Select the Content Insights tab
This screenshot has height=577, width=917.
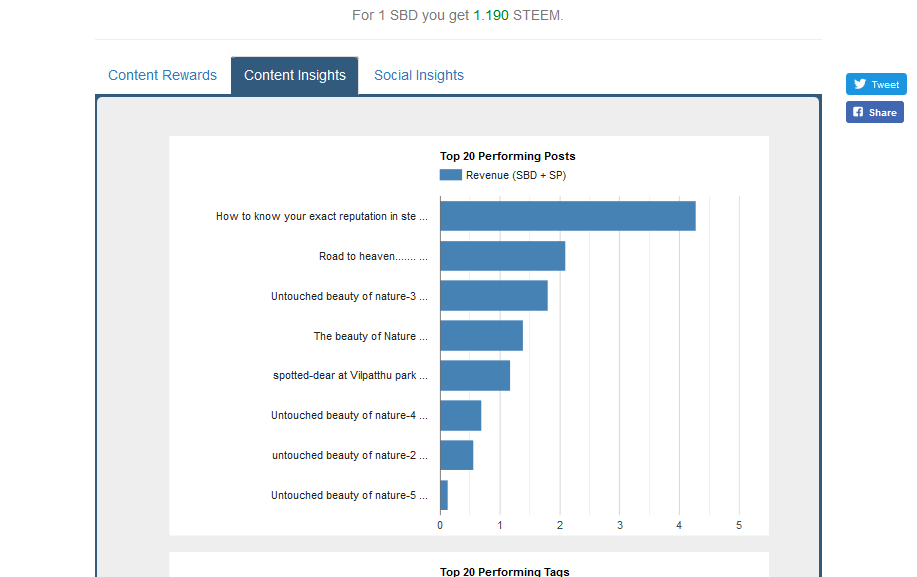point(295,75)
